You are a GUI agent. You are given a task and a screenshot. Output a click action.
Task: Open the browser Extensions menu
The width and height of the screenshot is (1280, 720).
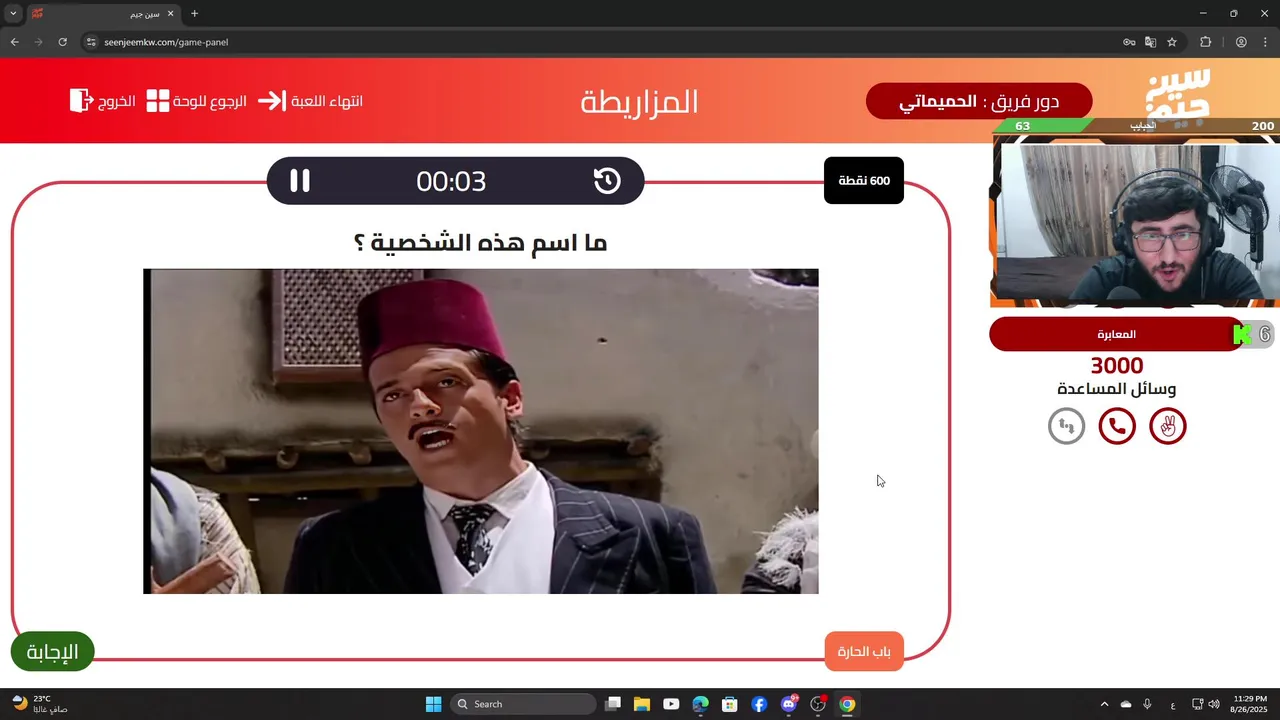click(x=1205, y=42)
